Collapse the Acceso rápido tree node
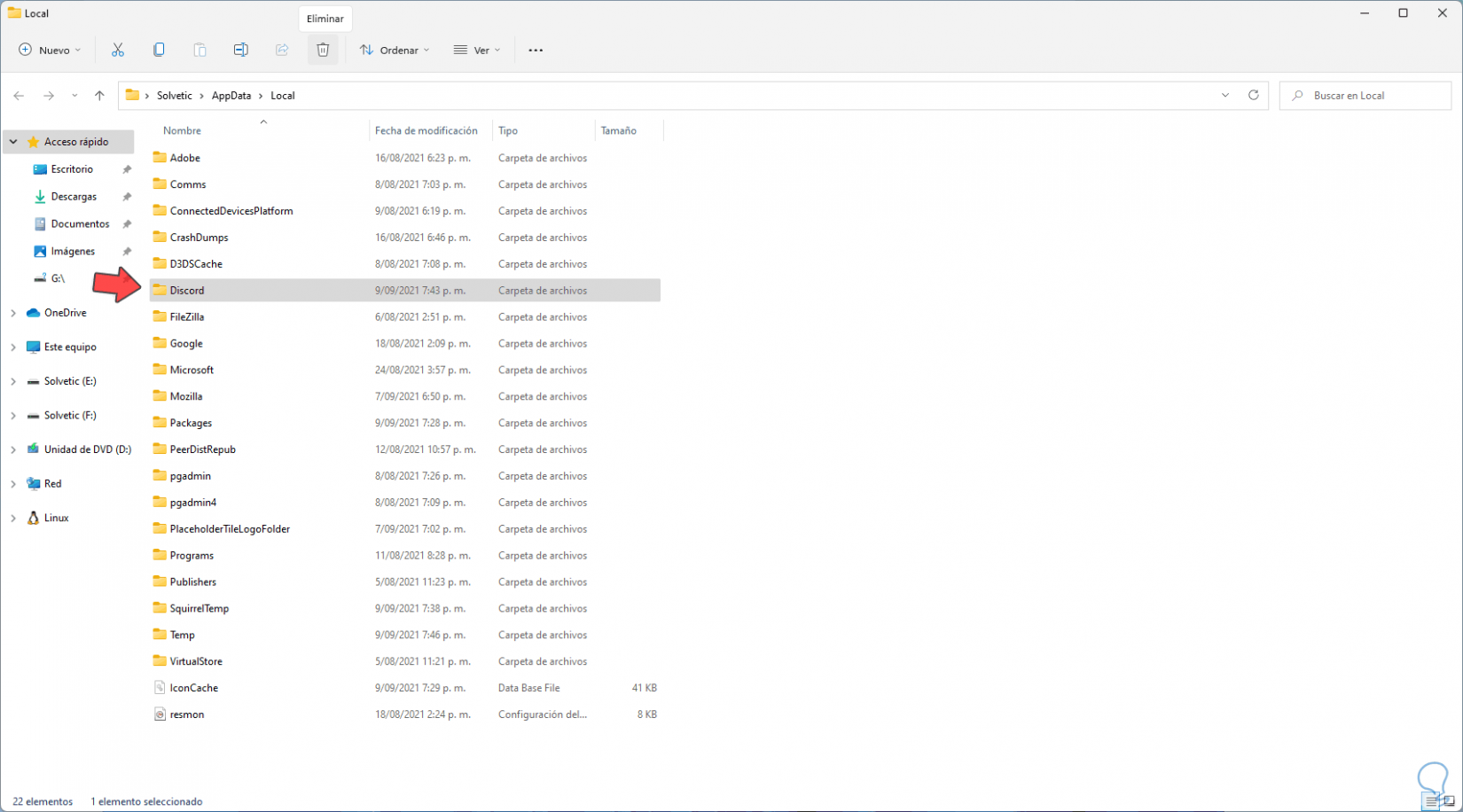 tap(13, 142)
